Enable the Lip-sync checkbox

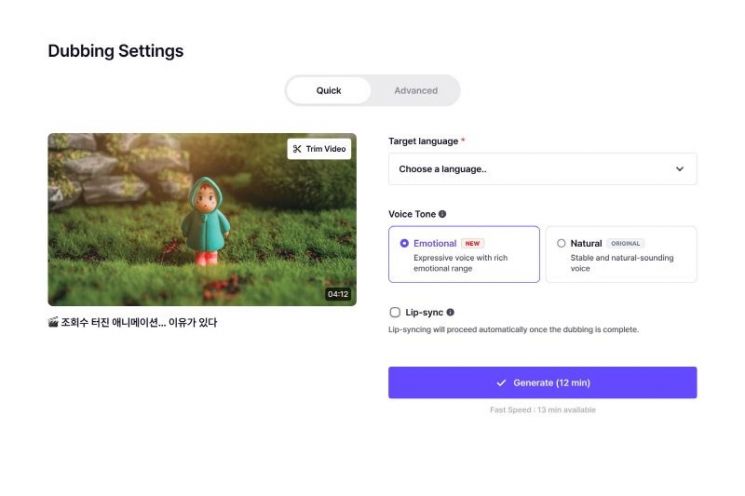coord(395,313)
